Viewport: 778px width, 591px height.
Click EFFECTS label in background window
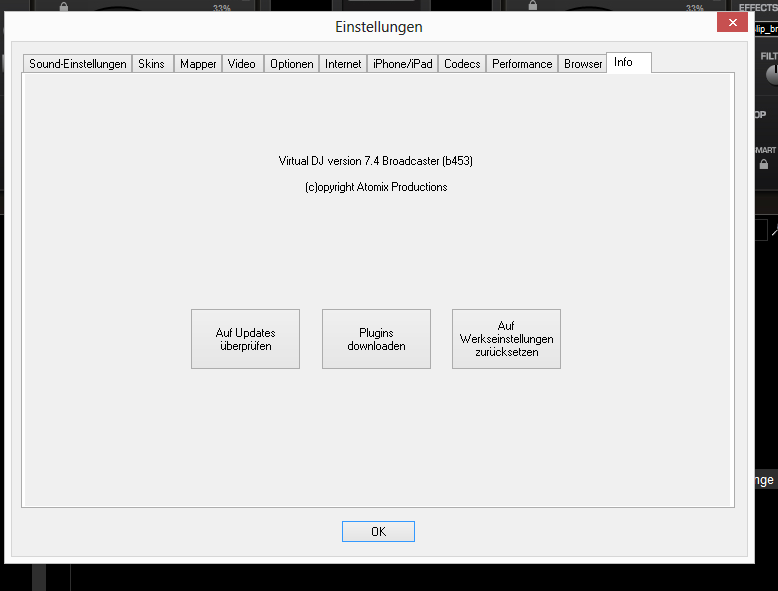tap(758, 7)
